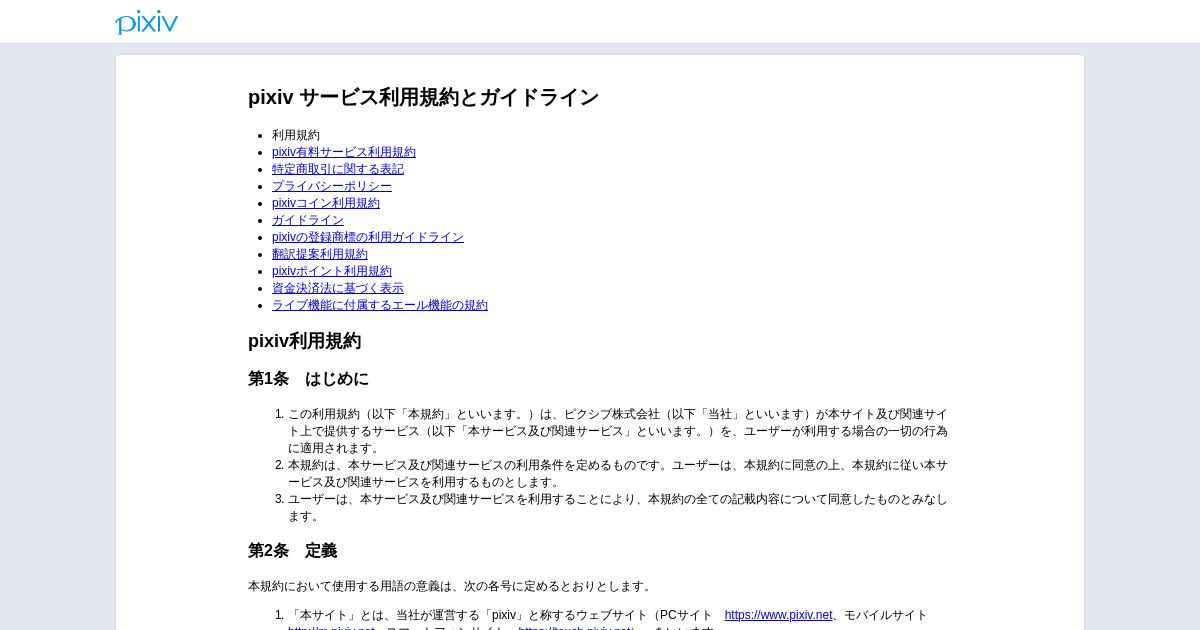Open pixivコイン利用規約 link
The height and width of the screenshot is (630, 1200).
point(326,203)
